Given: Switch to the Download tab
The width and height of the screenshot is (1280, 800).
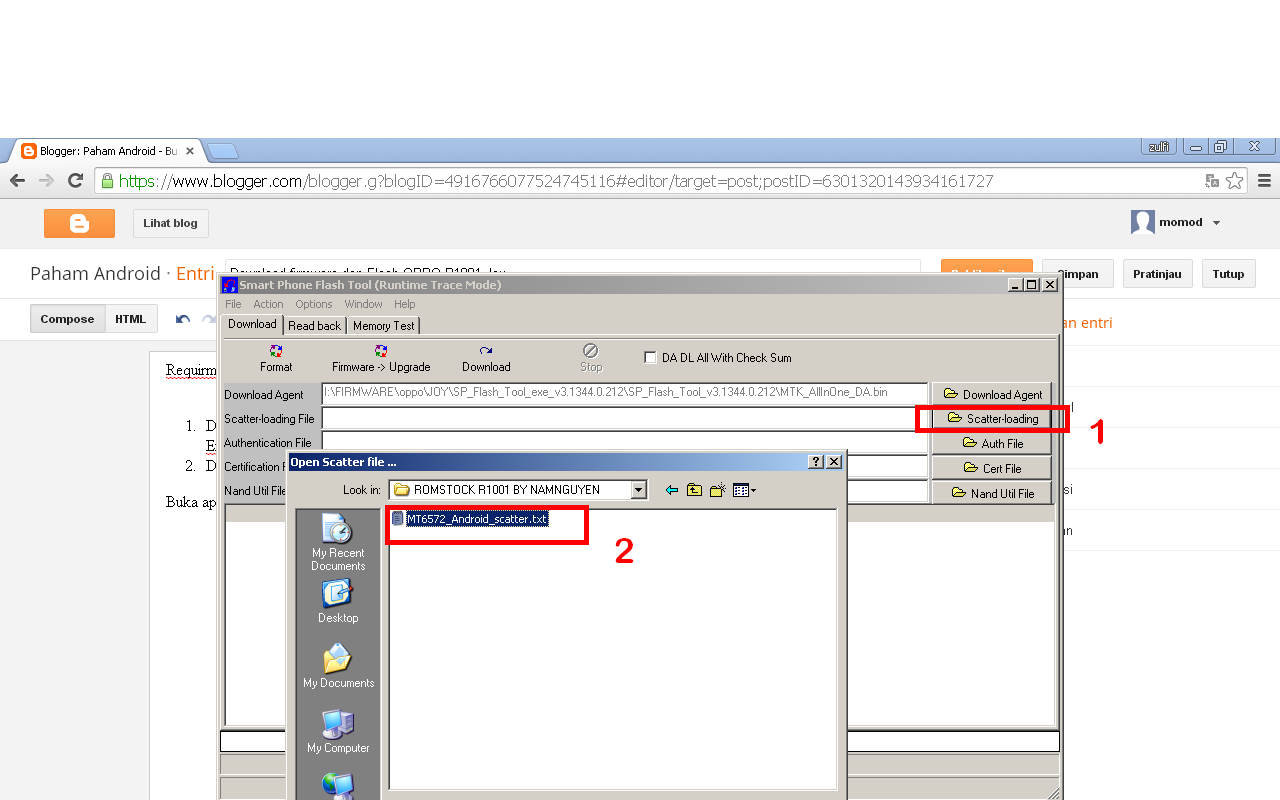Looking at the screenshot, I should tap(252, 324).
